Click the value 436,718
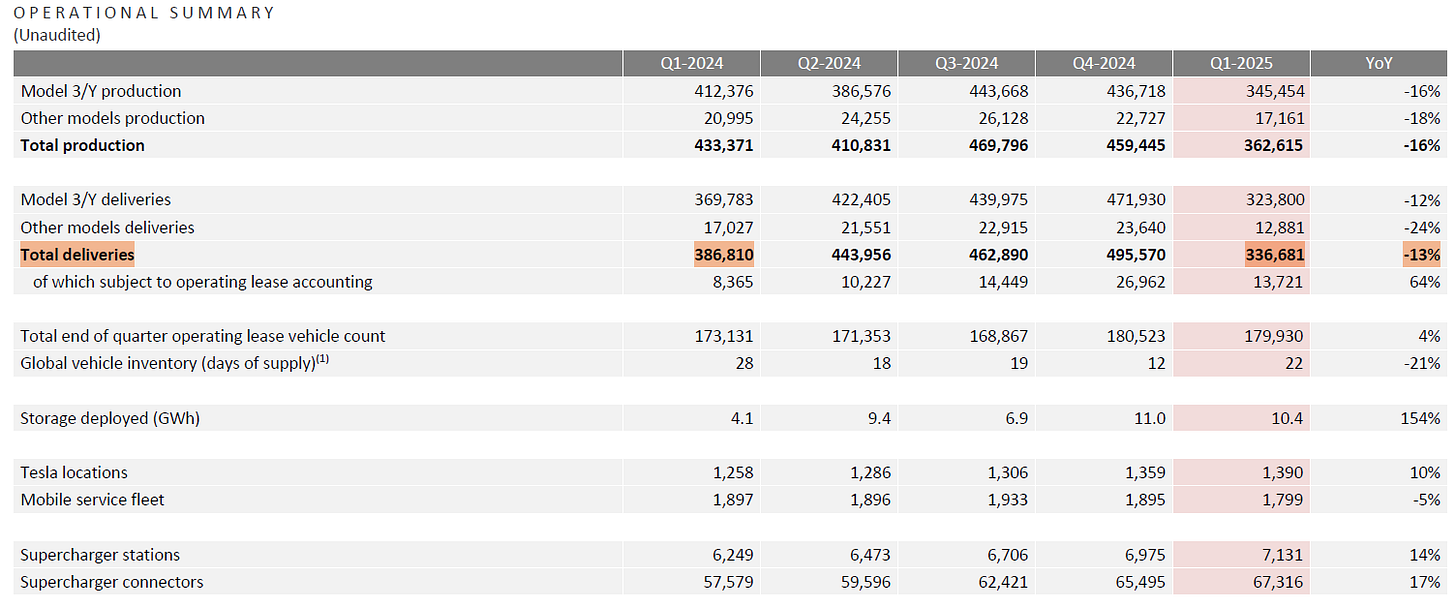Viewport: 1456px width, 607px height. (x=1136, y=91)
